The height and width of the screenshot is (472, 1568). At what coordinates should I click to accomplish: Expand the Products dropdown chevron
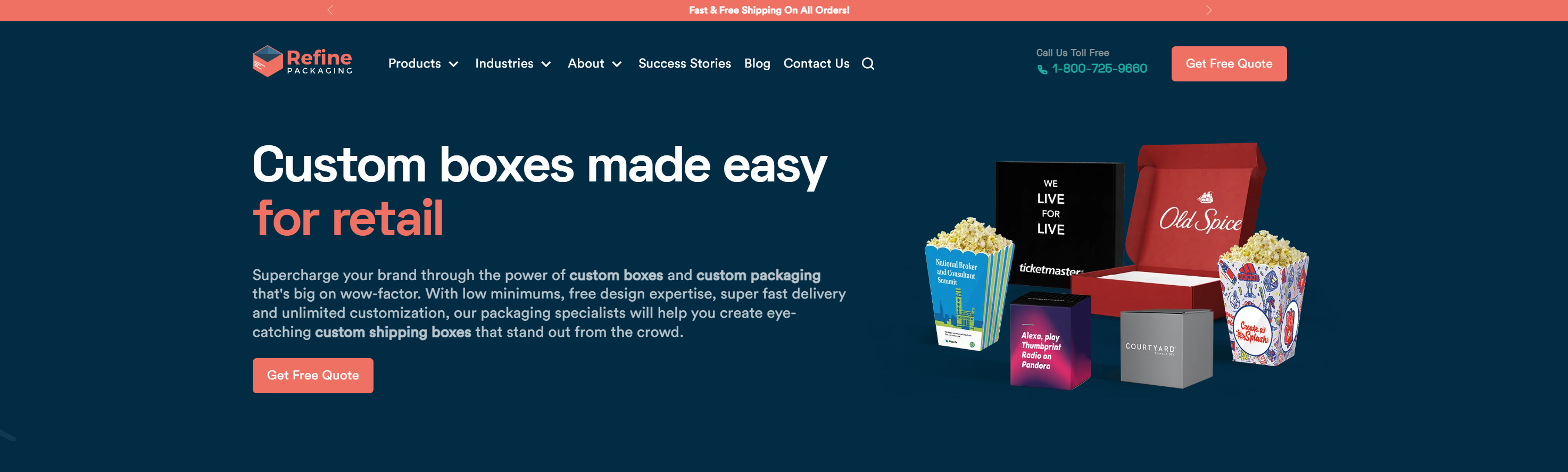coord(453,64)
